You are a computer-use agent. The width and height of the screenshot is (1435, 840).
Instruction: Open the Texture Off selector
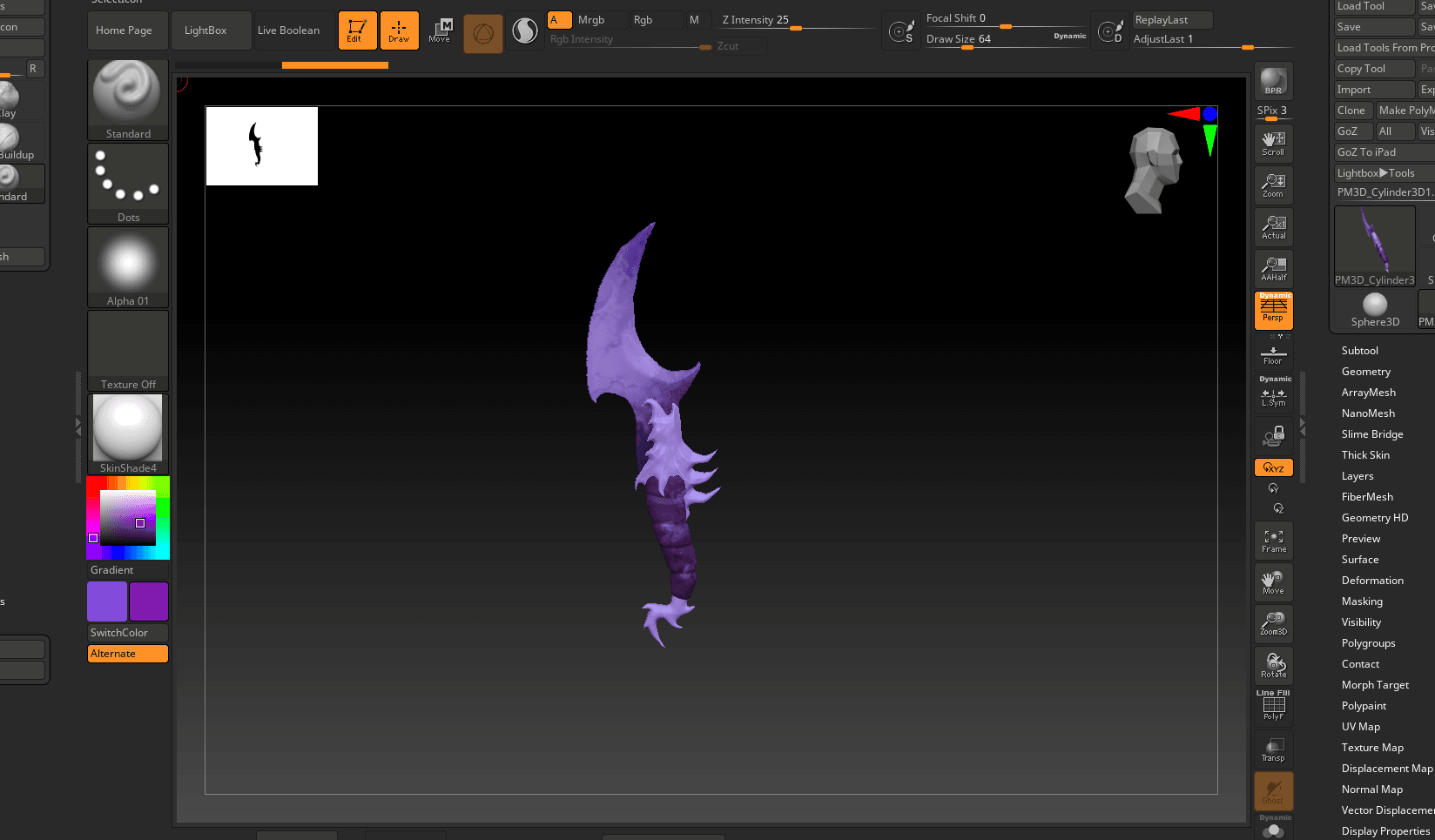(128, 350)
